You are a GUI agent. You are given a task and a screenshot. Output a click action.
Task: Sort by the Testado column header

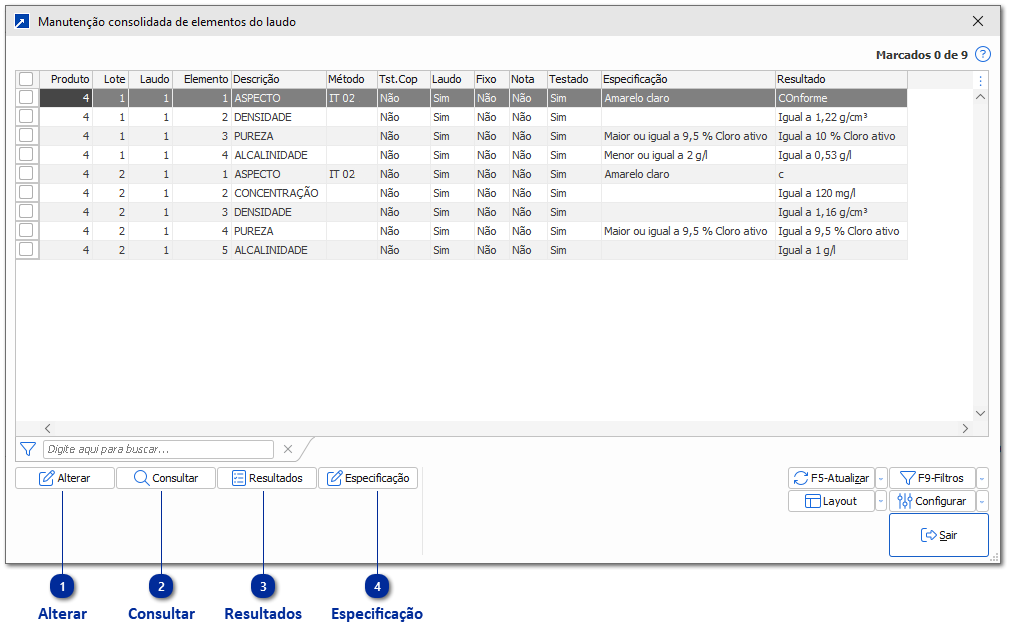click(x=574, y=79)
